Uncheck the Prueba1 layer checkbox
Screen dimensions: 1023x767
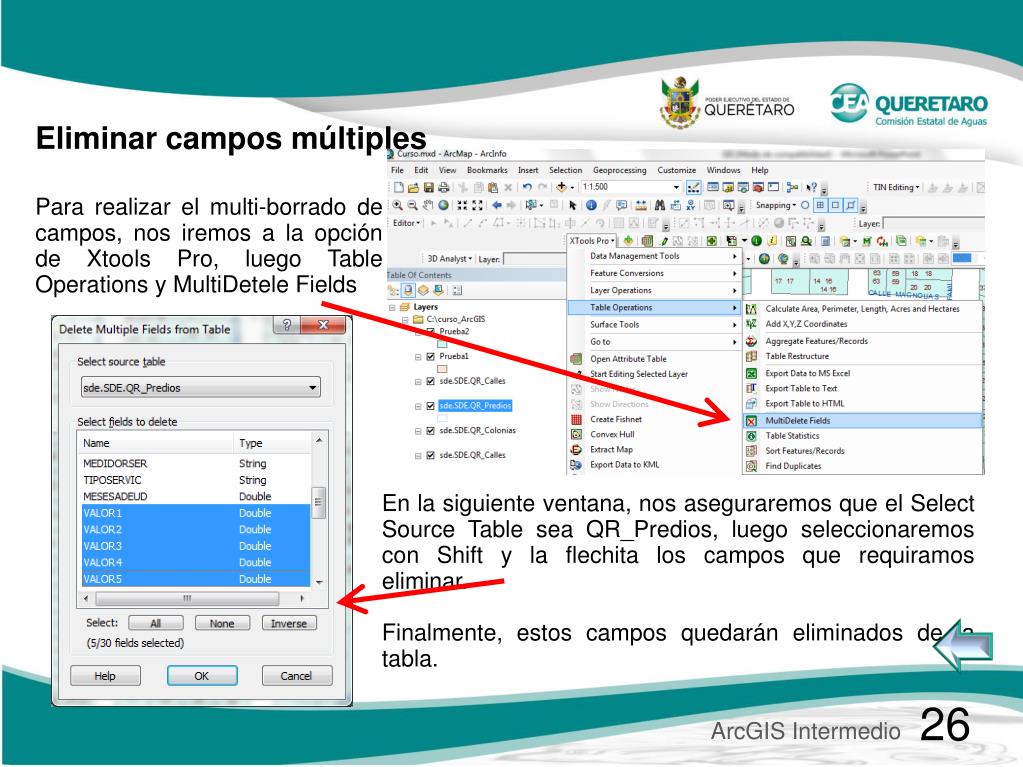(x=431, y=357)
